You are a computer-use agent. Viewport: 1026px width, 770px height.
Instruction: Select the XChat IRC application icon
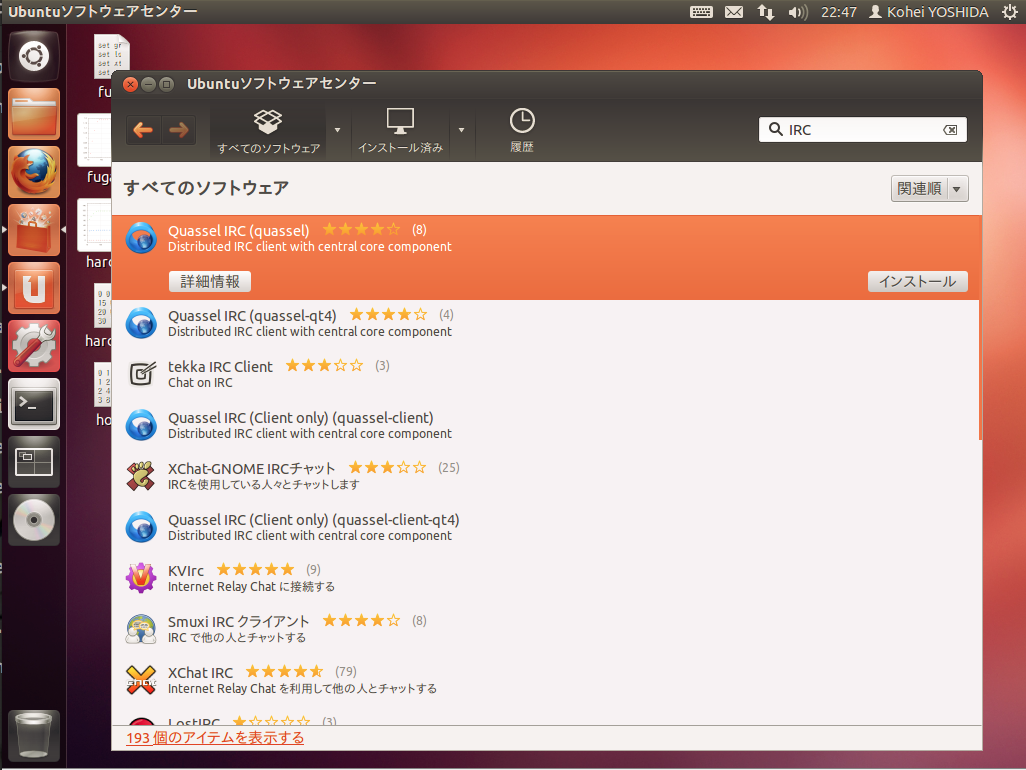tap(141, 680)
